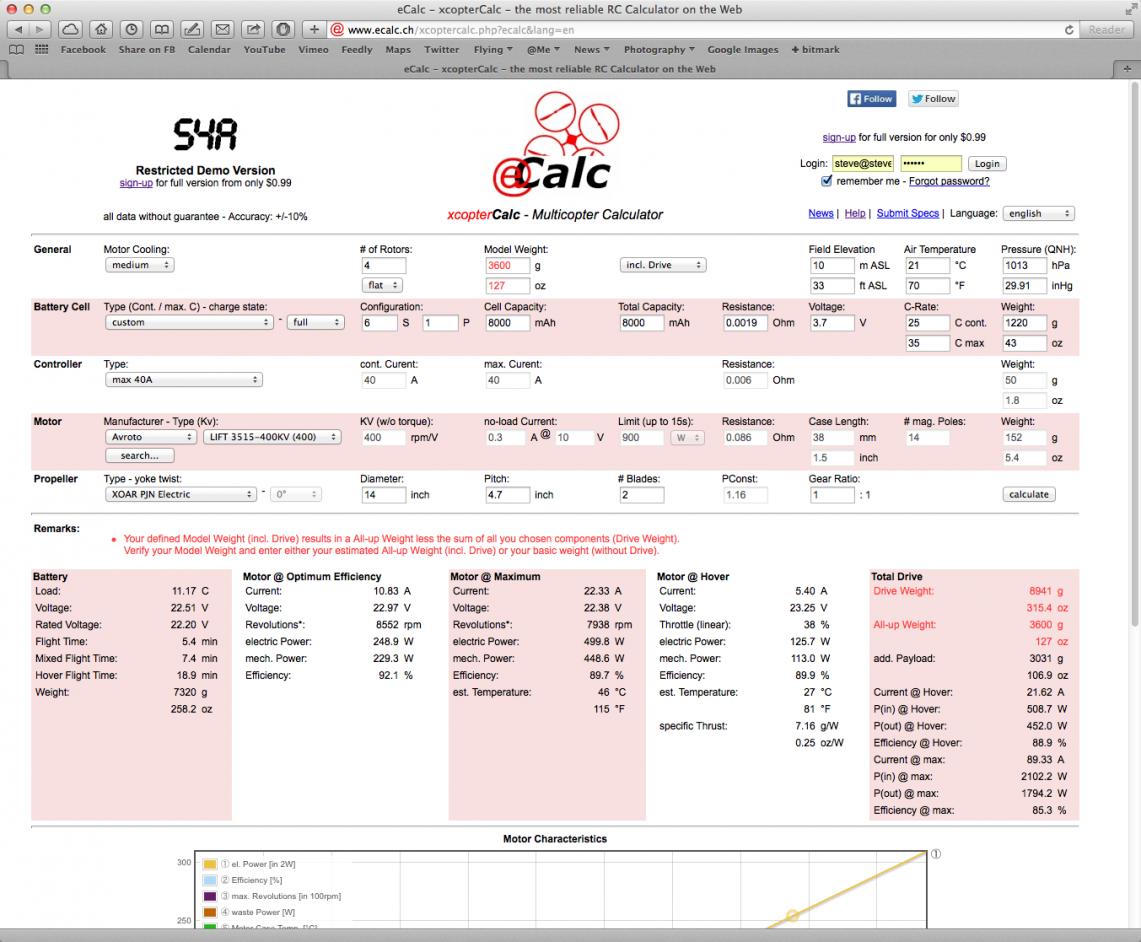Image resolution: width=1141 pixels, height=942 pixels.
Task: Open the history clock icon
Action: pyautogui.click(x=132, y=29)
